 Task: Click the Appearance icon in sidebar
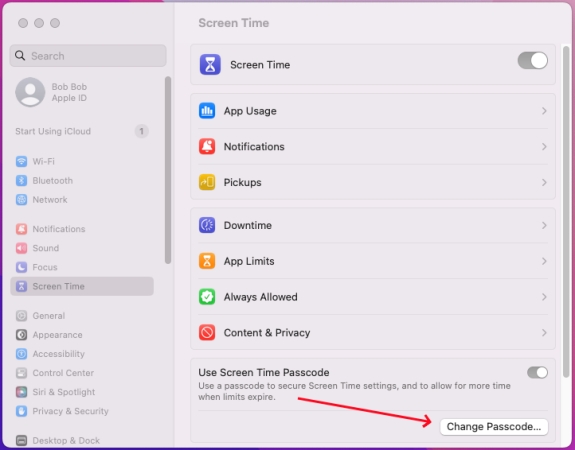pyautogui.click(x=21, y=335)
